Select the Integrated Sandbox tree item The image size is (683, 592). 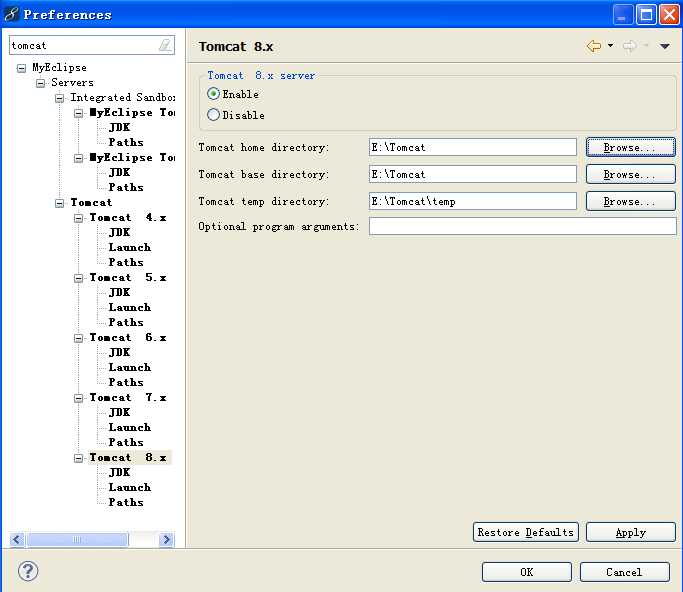[x=123, y=97]
